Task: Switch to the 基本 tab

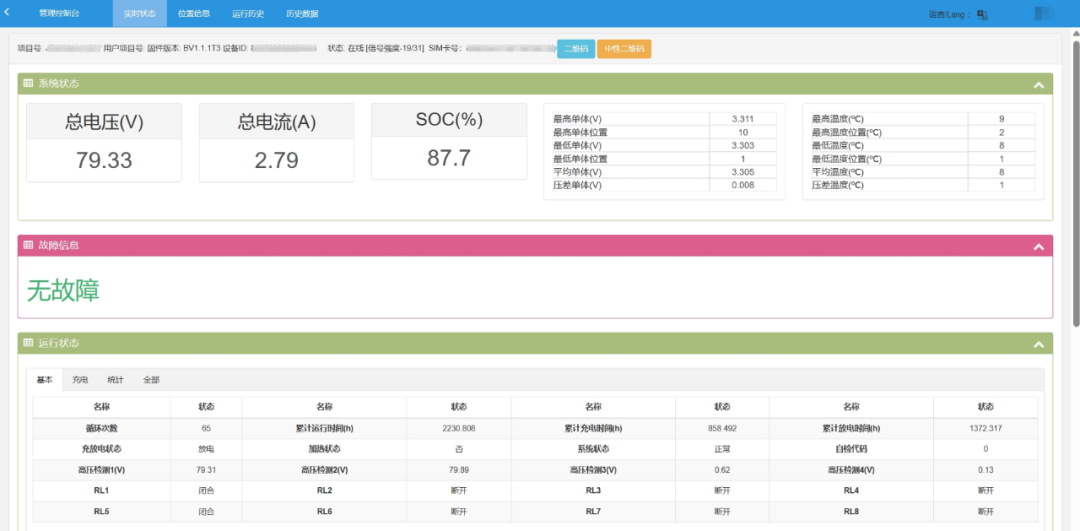Action: [x=44, y=379]
